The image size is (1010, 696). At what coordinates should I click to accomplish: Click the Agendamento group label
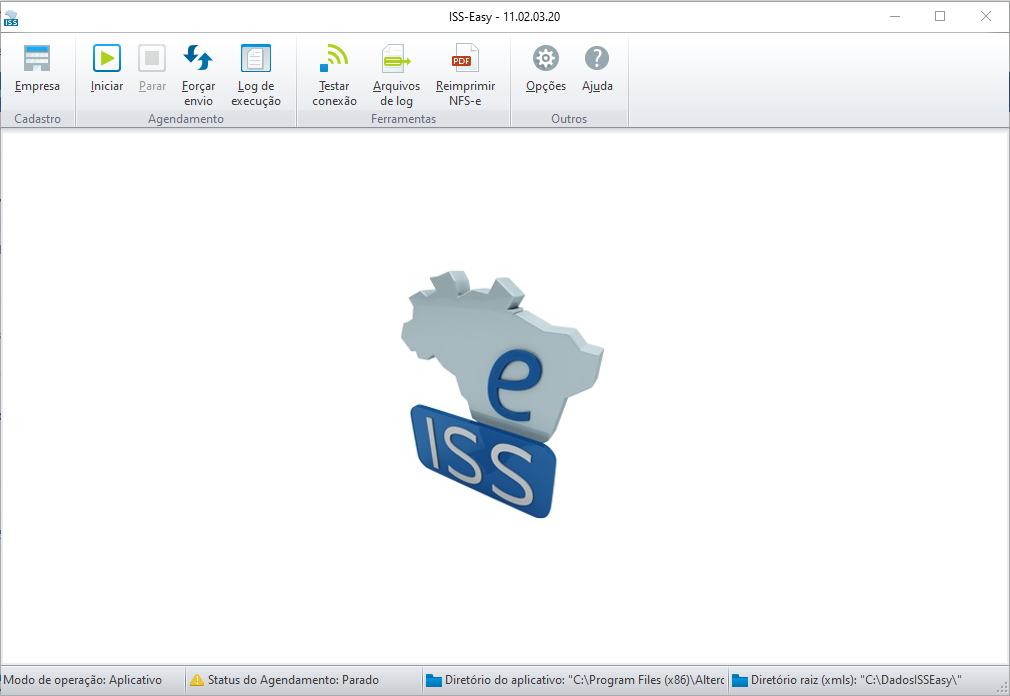click(186, 119)
